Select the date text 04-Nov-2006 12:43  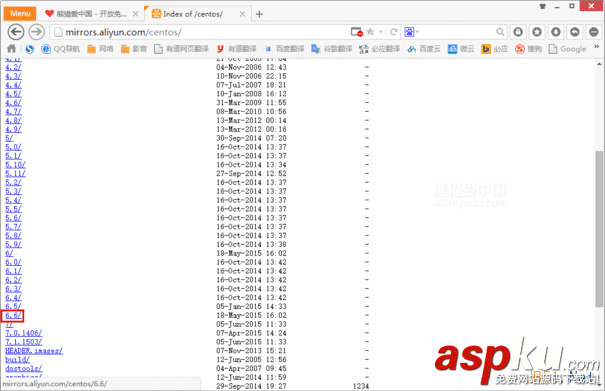click(x=251, y=67)
